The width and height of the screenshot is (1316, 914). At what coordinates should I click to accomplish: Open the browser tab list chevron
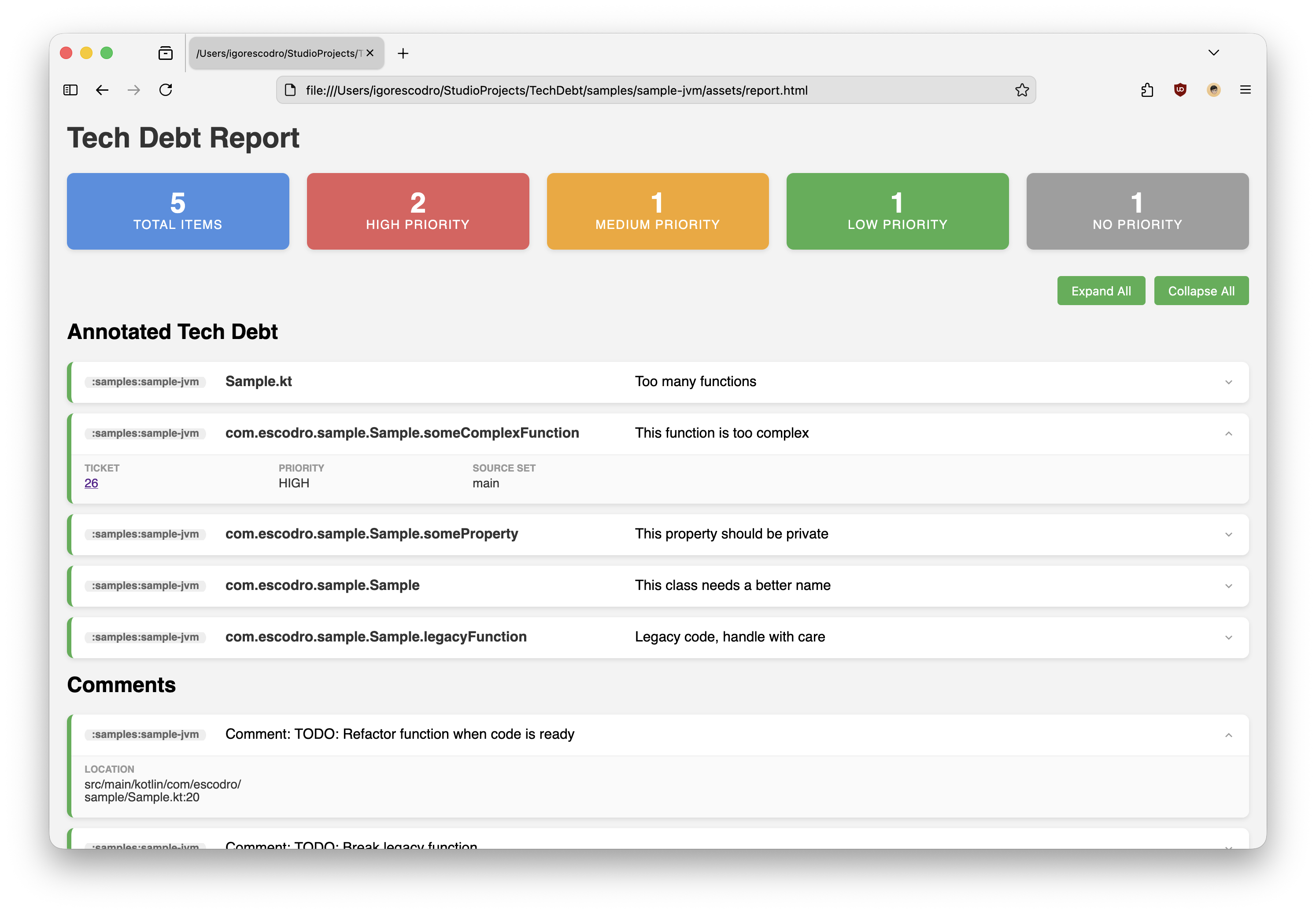click(x=1213, y=52)
